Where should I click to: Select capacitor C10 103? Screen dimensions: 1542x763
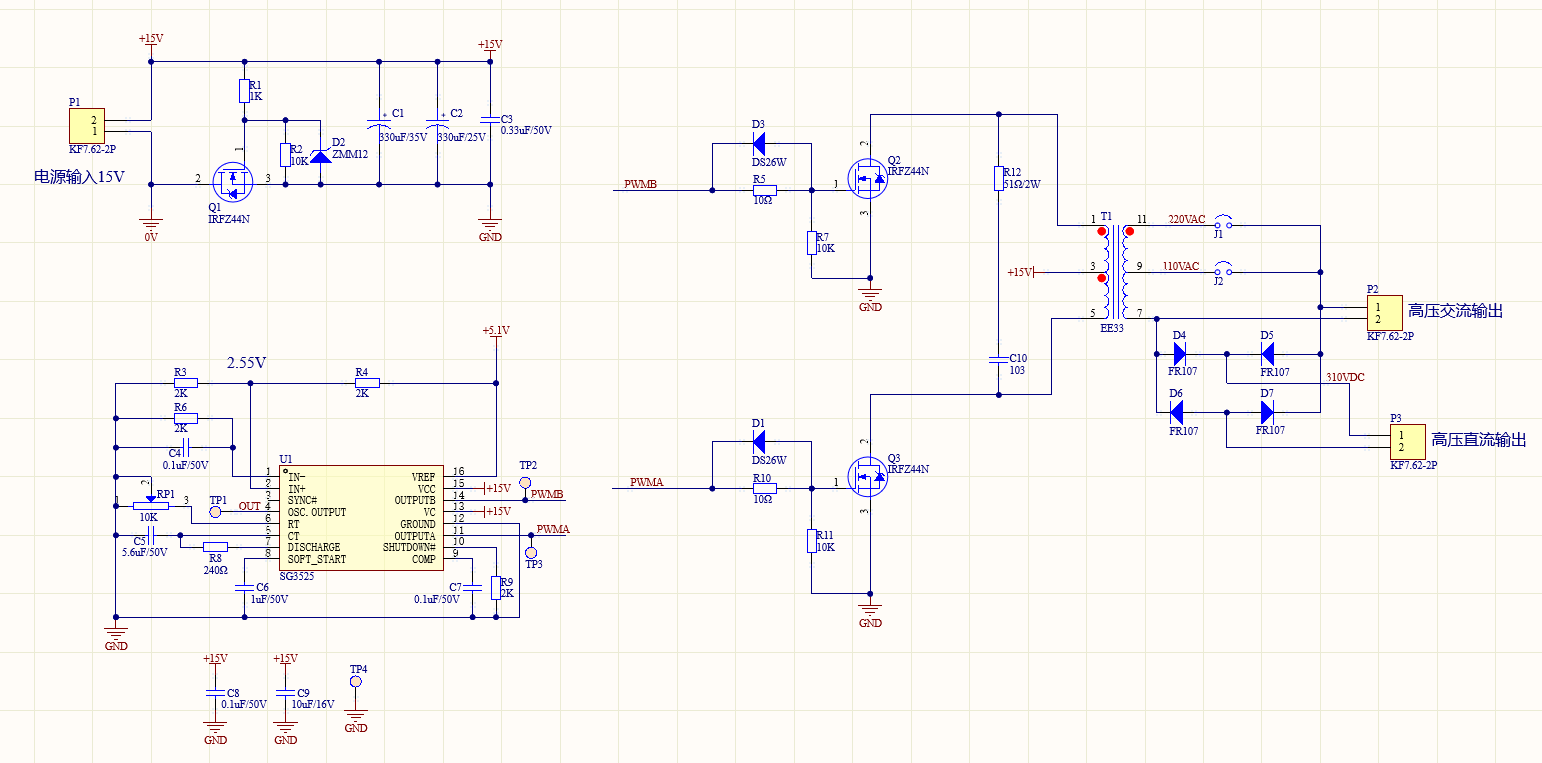pos(997,358)
